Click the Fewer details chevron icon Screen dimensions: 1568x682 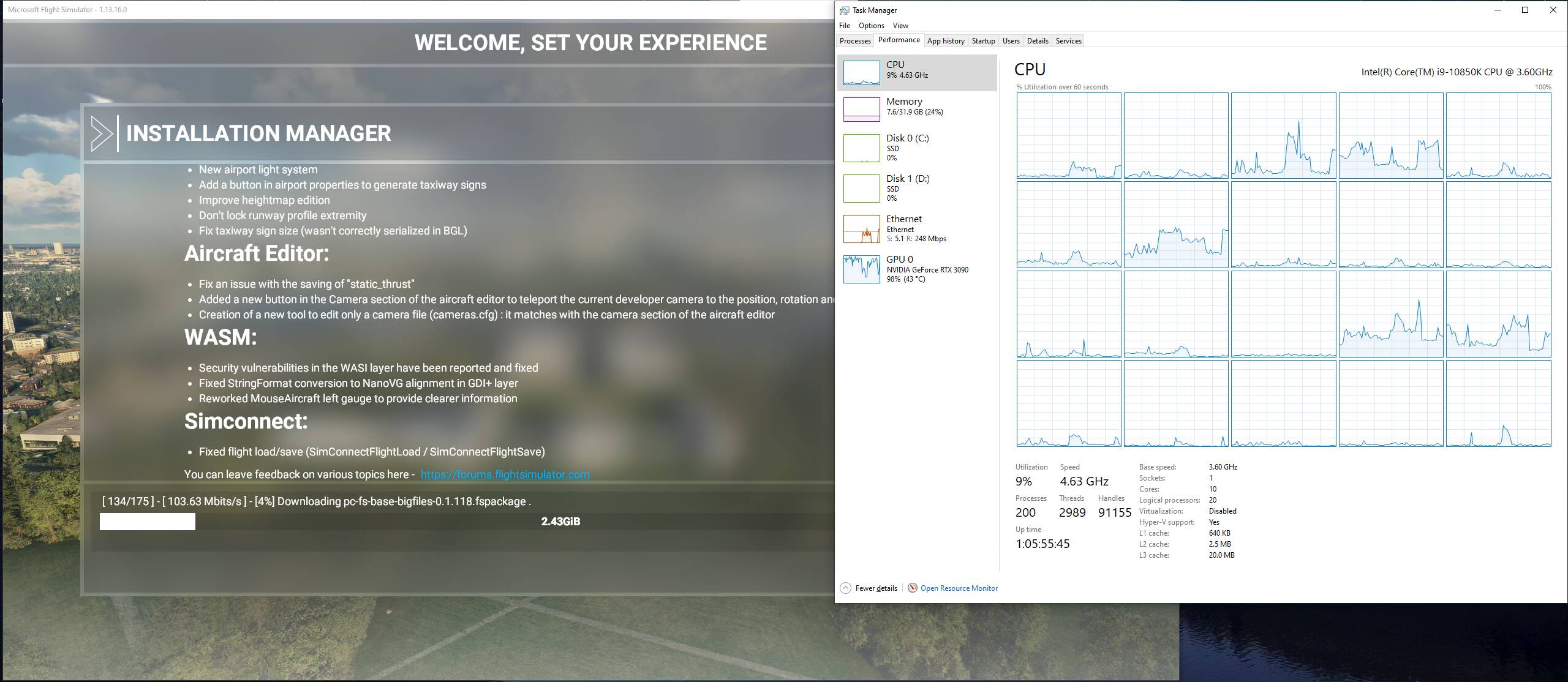click(x=845, y=588)
